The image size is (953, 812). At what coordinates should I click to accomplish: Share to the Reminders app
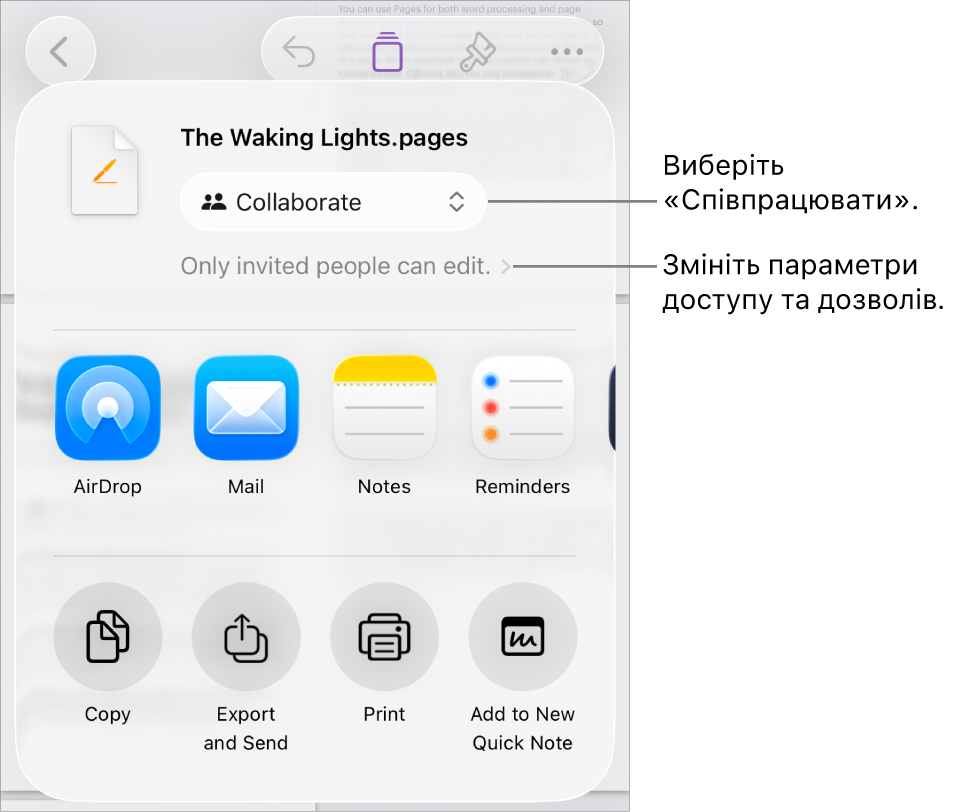(x=523, y=407)
